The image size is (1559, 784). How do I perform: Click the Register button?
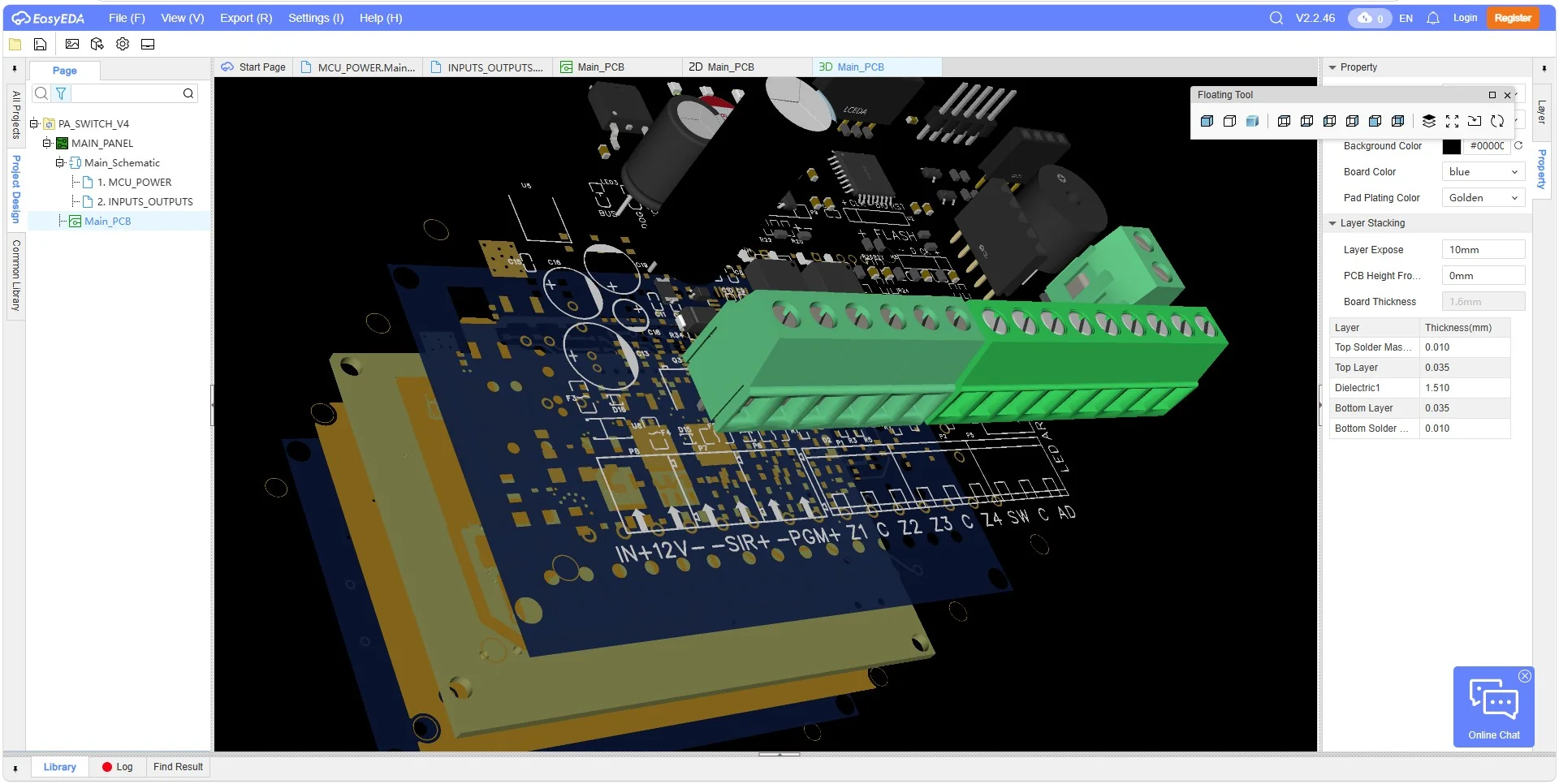point(1513,17)
